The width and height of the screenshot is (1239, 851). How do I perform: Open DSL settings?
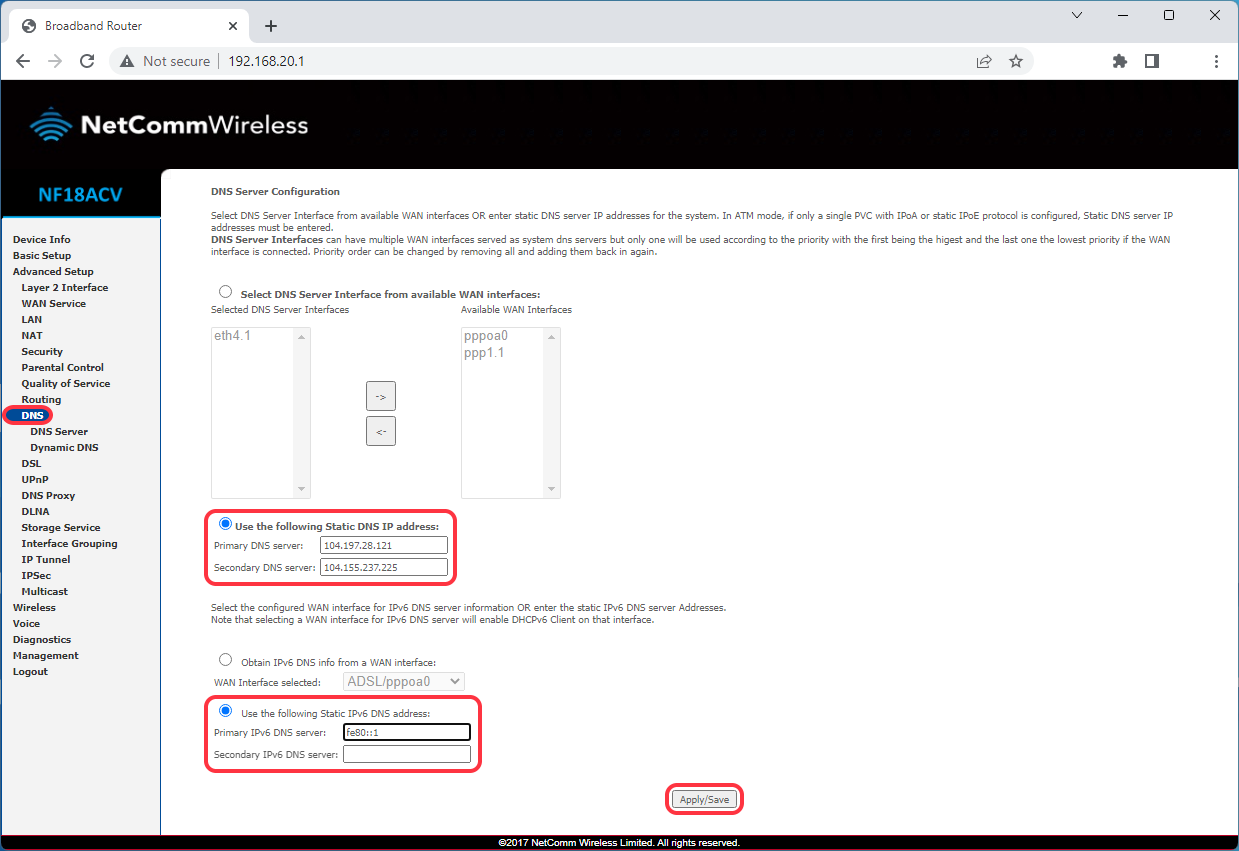coord(31,463)
